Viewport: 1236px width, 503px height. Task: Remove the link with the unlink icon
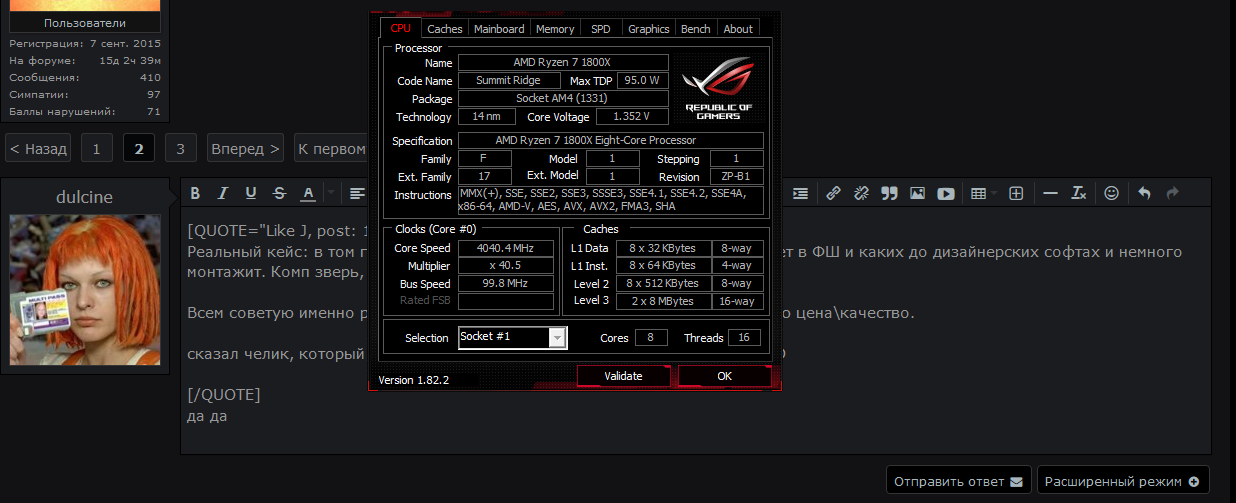coord(861,193)
